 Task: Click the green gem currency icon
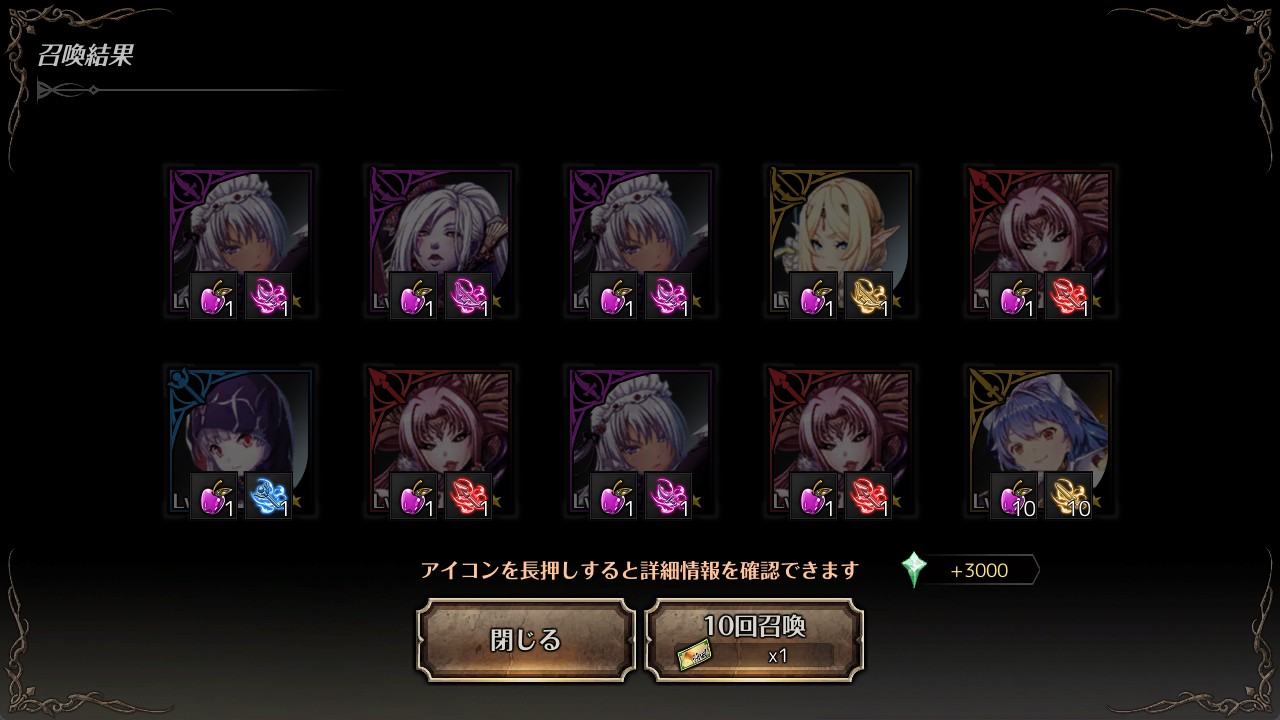pos(913,570)
